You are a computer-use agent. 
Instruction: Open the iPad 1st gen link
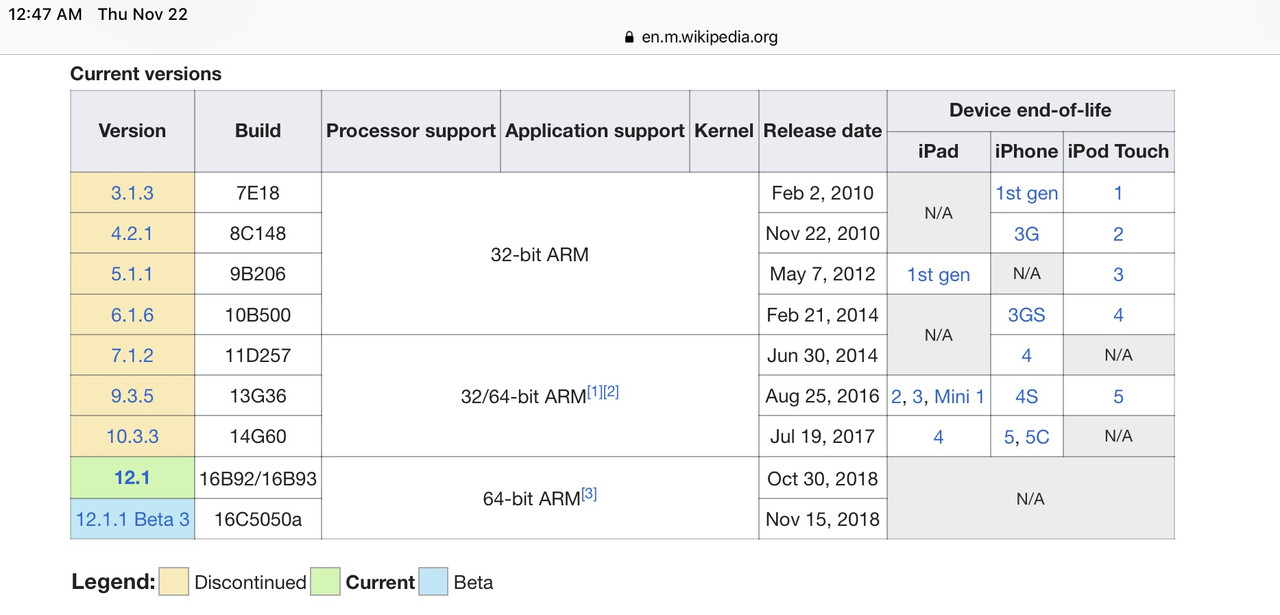[x=938, y=274]
